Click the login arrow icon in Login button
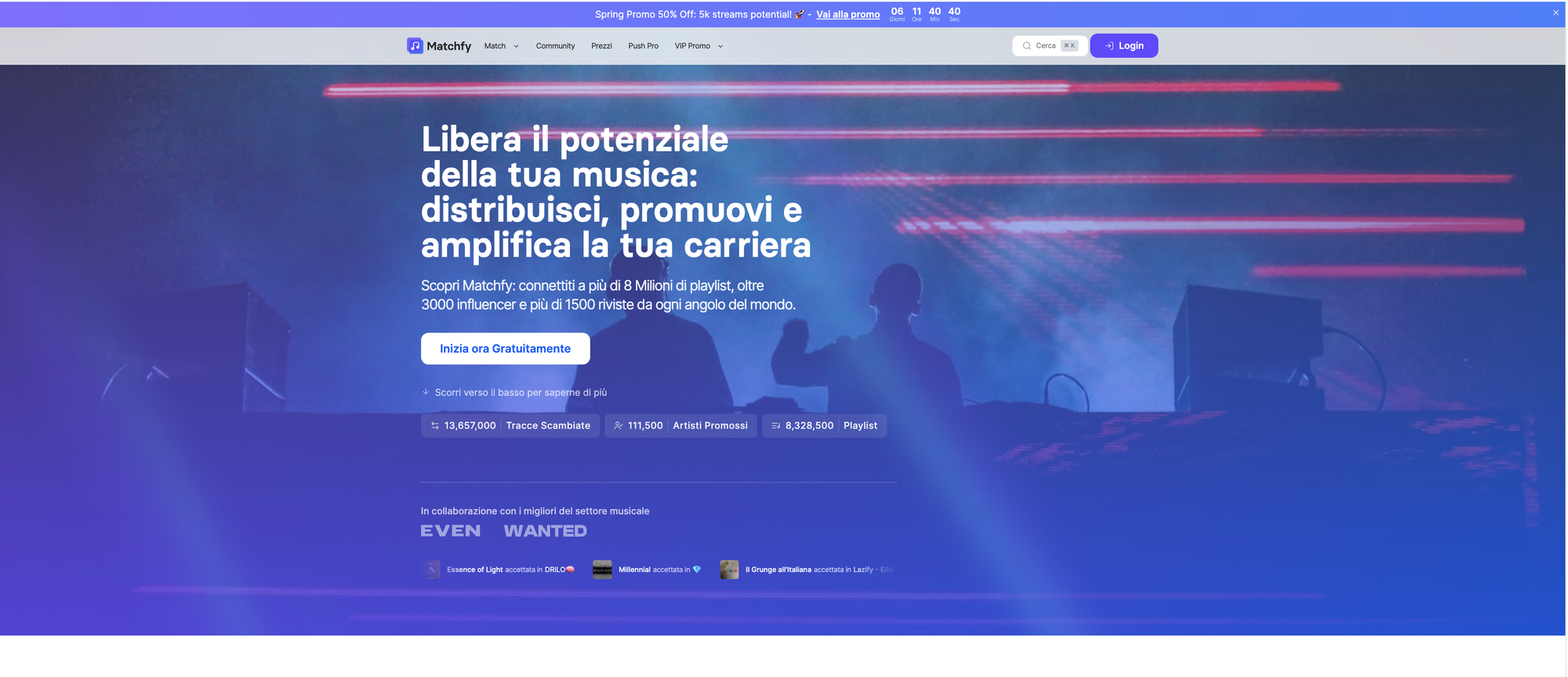1568x677 pixels. [x=1109, y=45]
